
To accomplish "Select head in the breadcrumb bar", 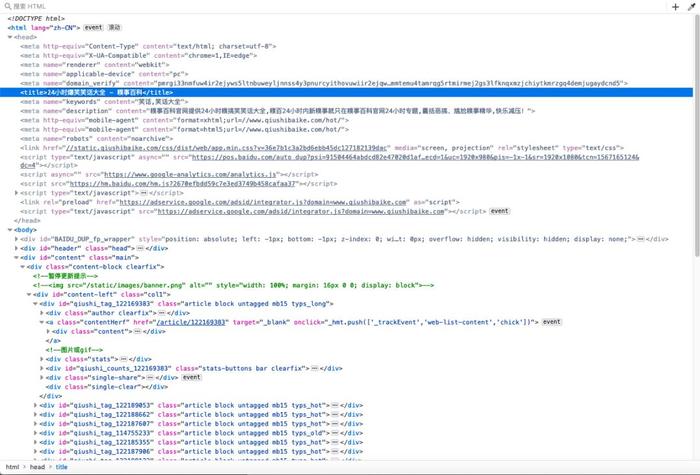I will 38,467.
